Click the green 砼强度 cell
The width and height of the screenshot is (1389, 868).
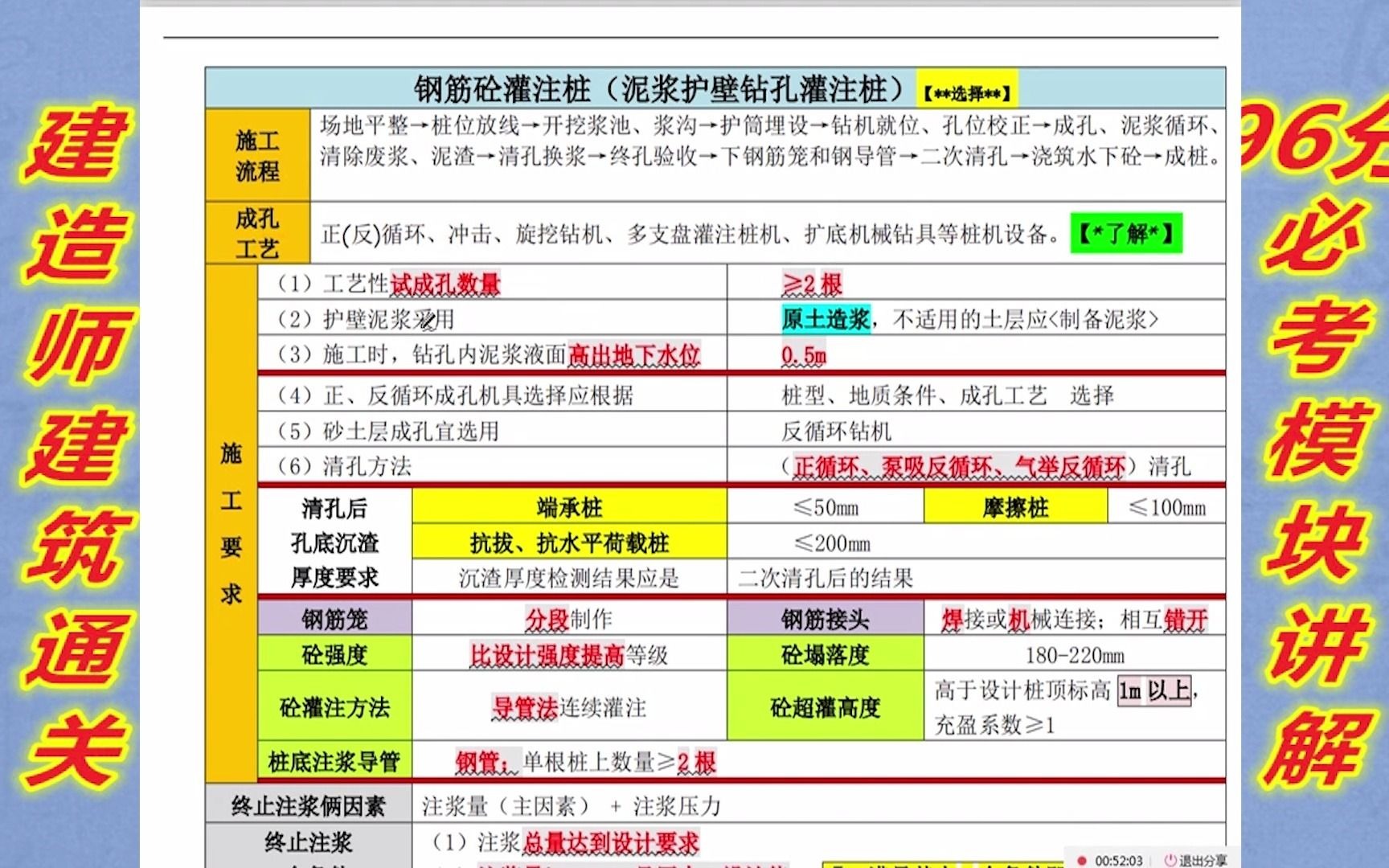[335, 654]
